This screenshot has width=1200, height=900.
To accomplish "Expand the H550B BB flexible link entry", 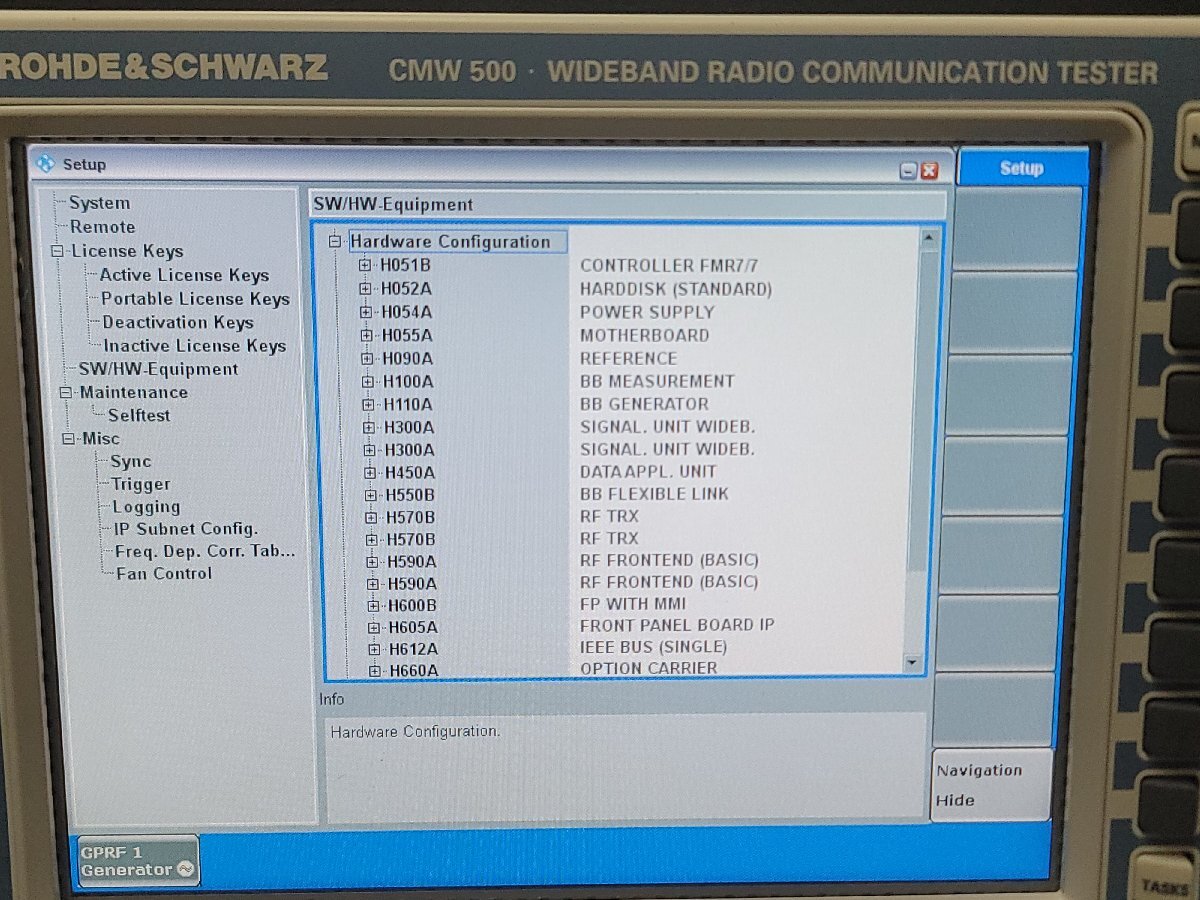I will [371, 494].
